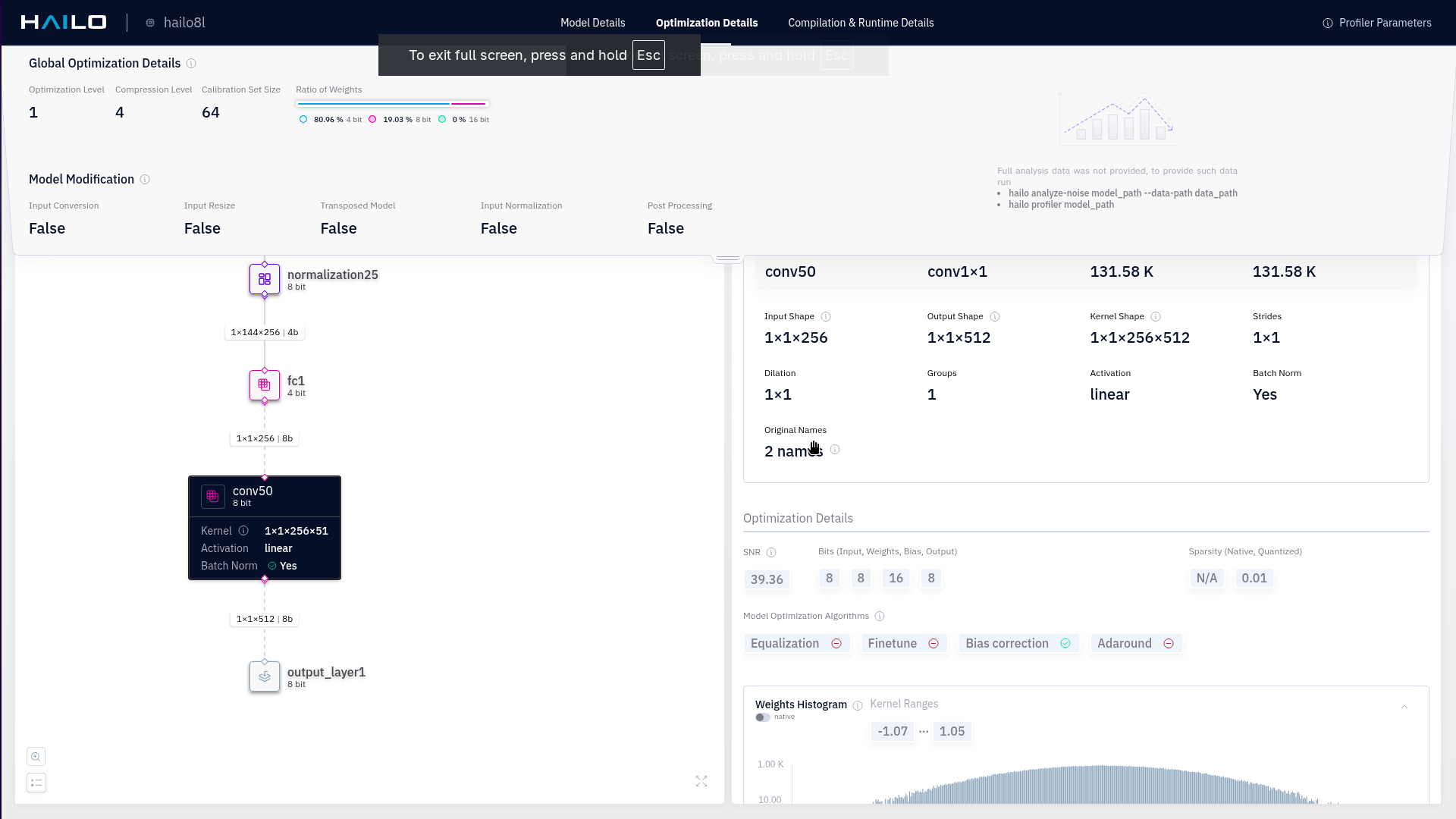Expand graph view to full screen

pyautogui.click(x=701, y=781)
